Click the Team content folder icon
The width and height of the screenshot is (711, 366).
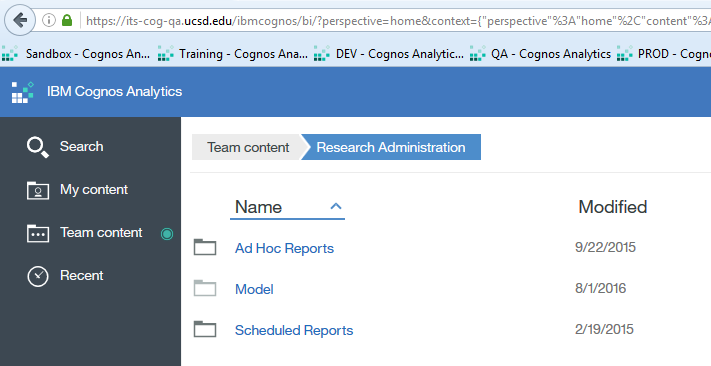[x=38, y=233]
